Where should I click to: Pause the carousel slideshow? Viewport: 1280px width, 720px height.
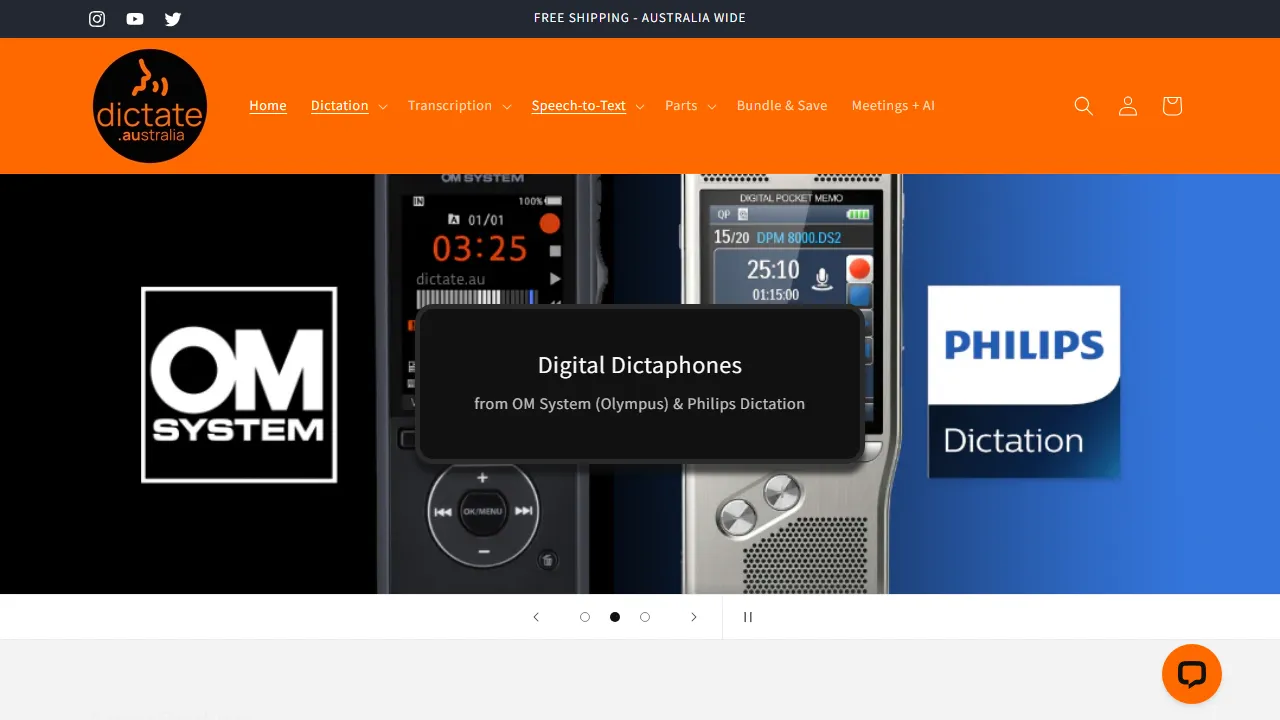click(x=747, y=617)
